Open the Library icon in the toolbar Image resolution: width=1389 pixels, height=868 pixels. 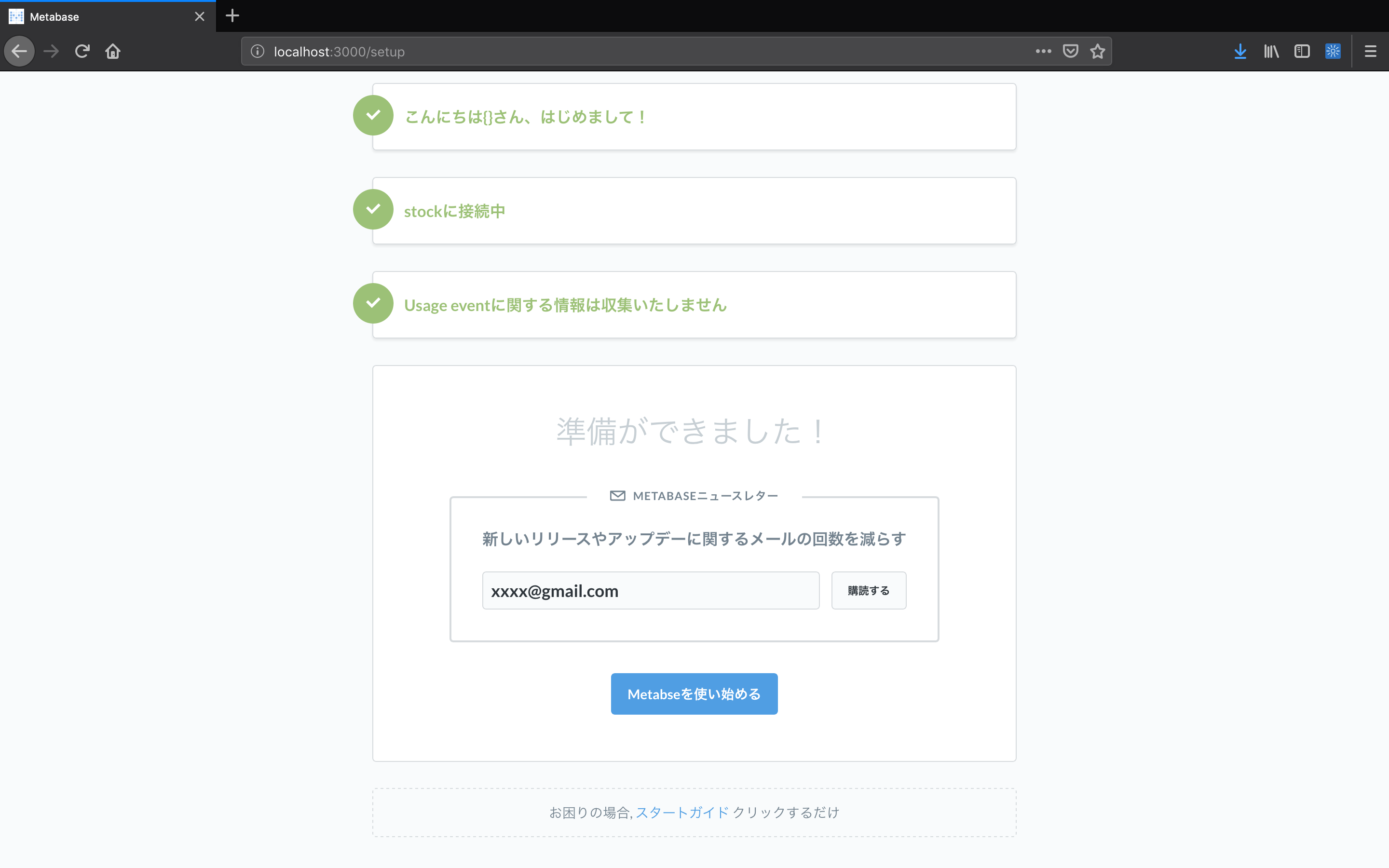(1271, 52)
